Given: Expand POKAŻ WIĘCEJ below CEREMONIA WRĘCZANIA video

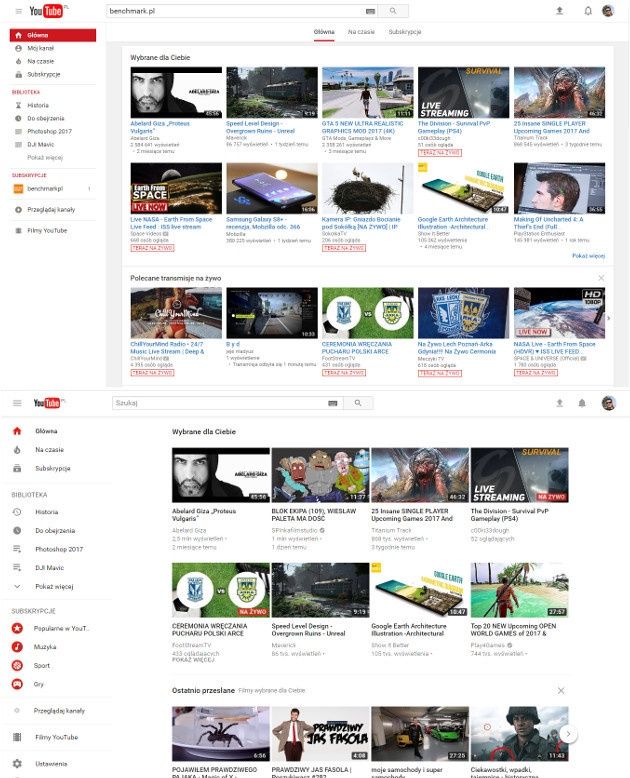Looking at the screenshot, I should click(193, 660).
